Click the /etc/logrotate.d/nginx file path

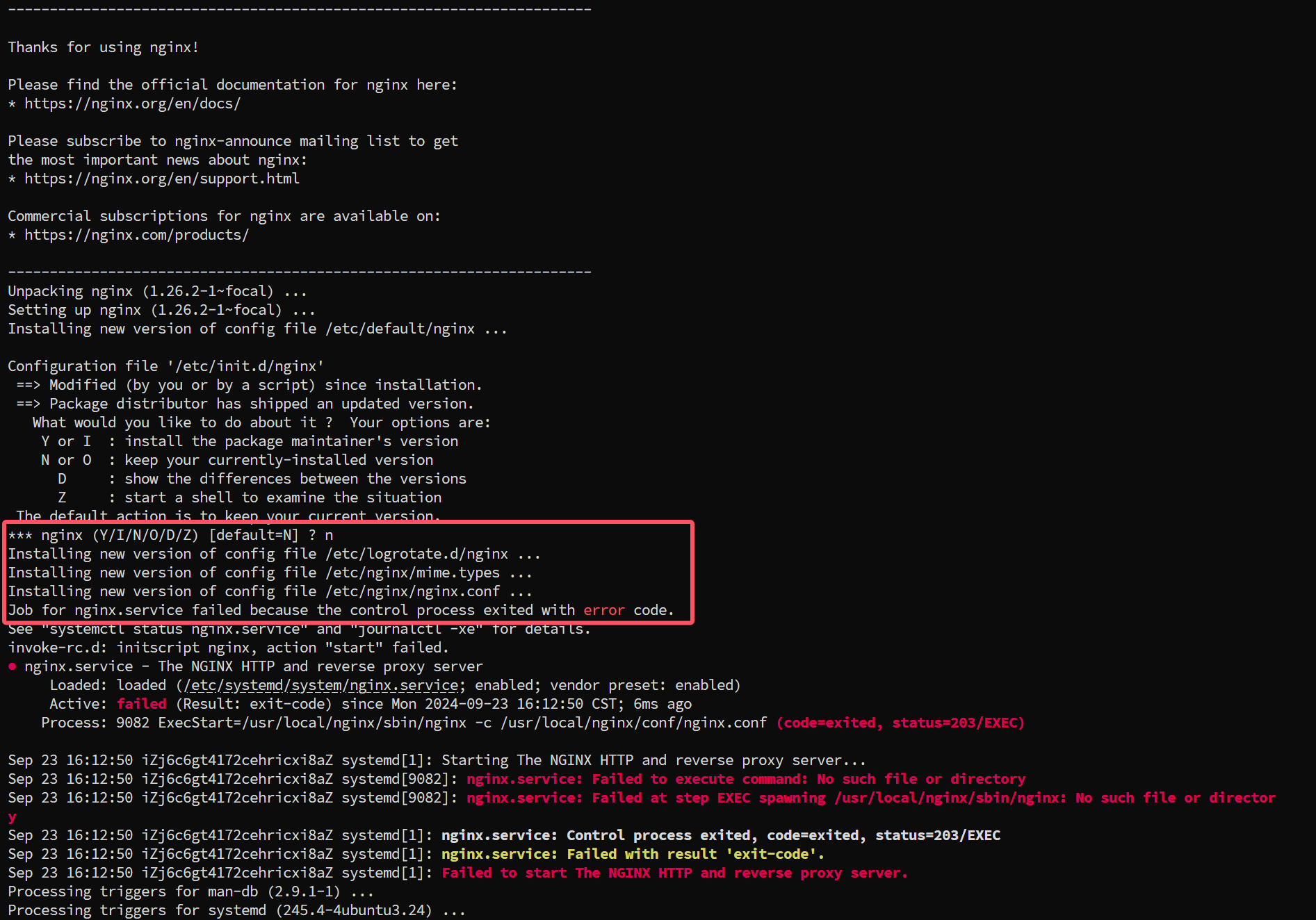(x=416, y=554)
